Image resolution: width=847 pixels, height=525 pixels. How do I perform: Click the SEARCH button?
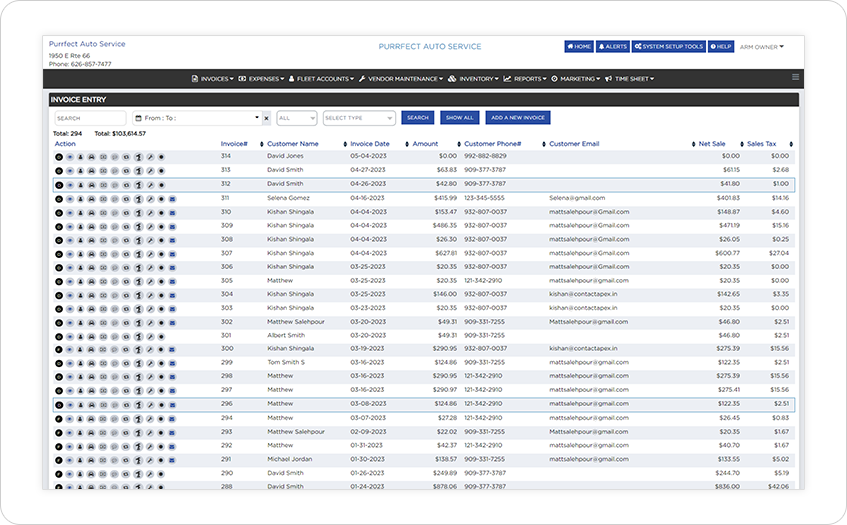(x=418, y=118)
